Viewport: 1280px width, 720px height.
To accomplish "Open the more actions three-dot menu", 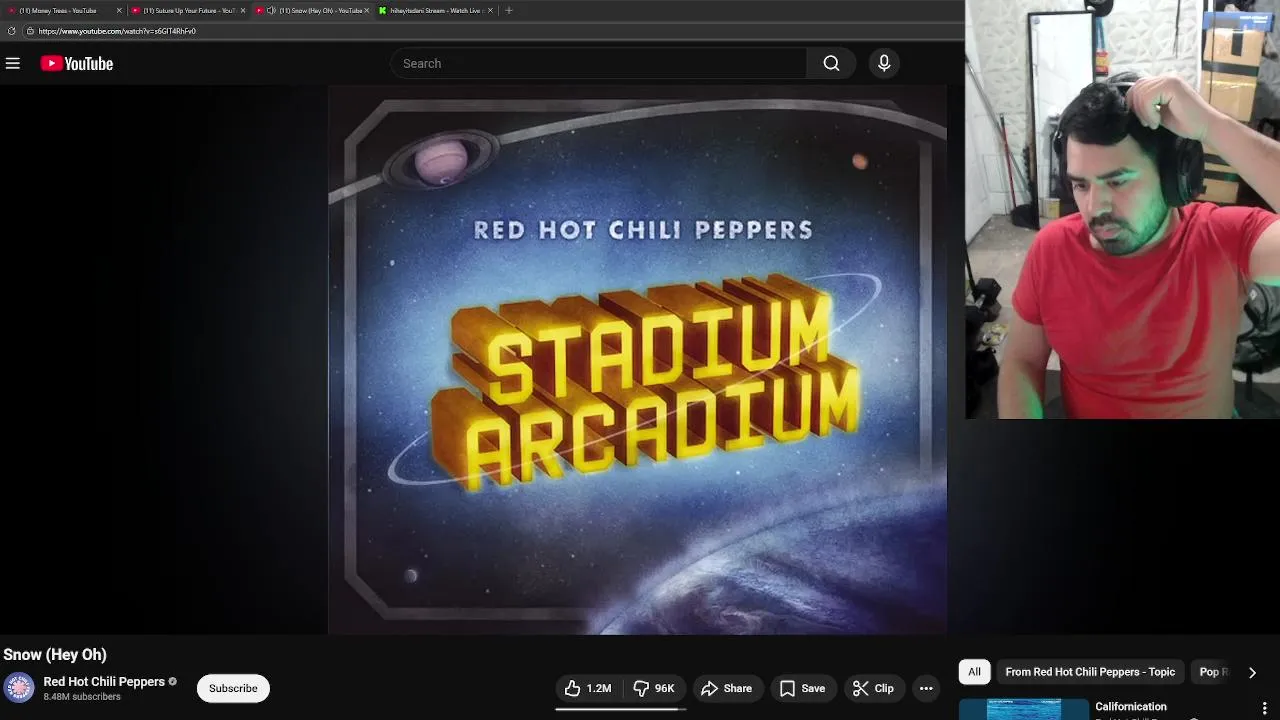I will pyautogui.click(x=926, y=688).
